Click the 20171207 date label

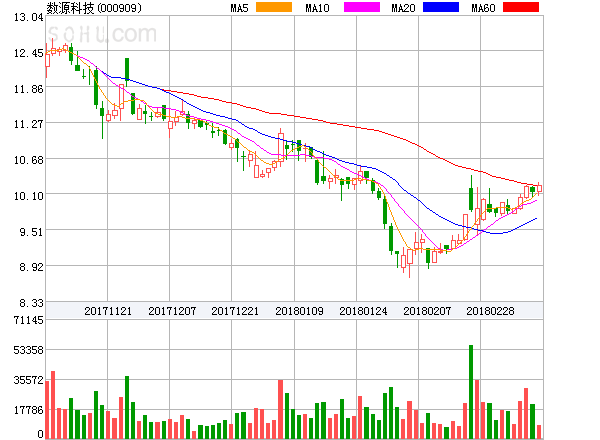[172, 311]
